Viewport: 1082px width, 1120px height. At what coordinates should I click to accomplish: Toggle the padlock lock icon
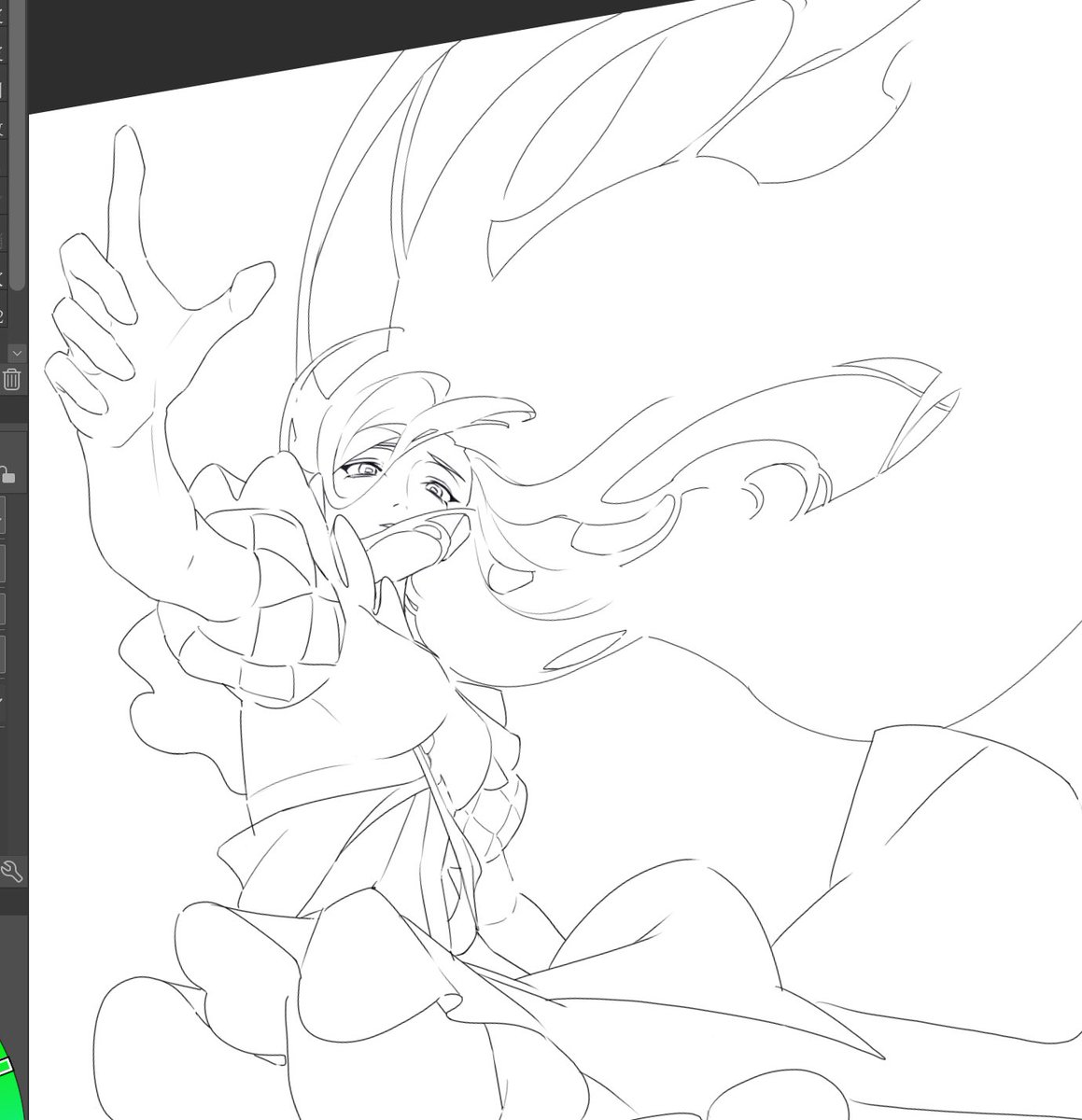tap(7, 475)
